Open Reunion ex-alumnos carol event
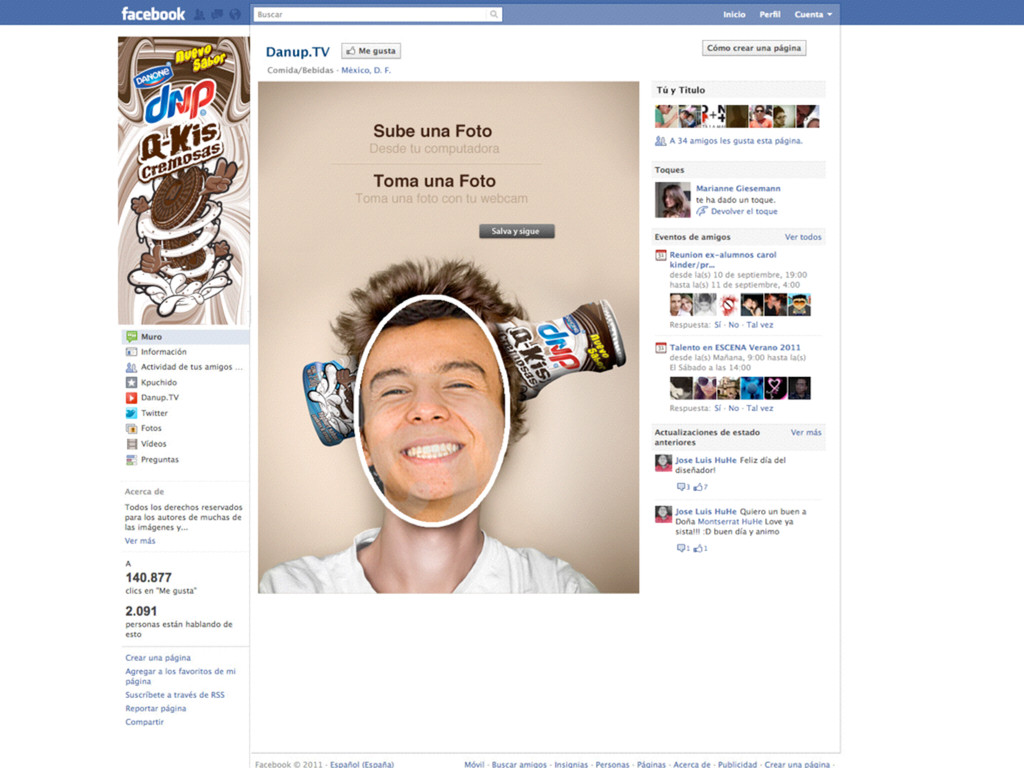Screen dimensions: 1024x768 [723, 260]
